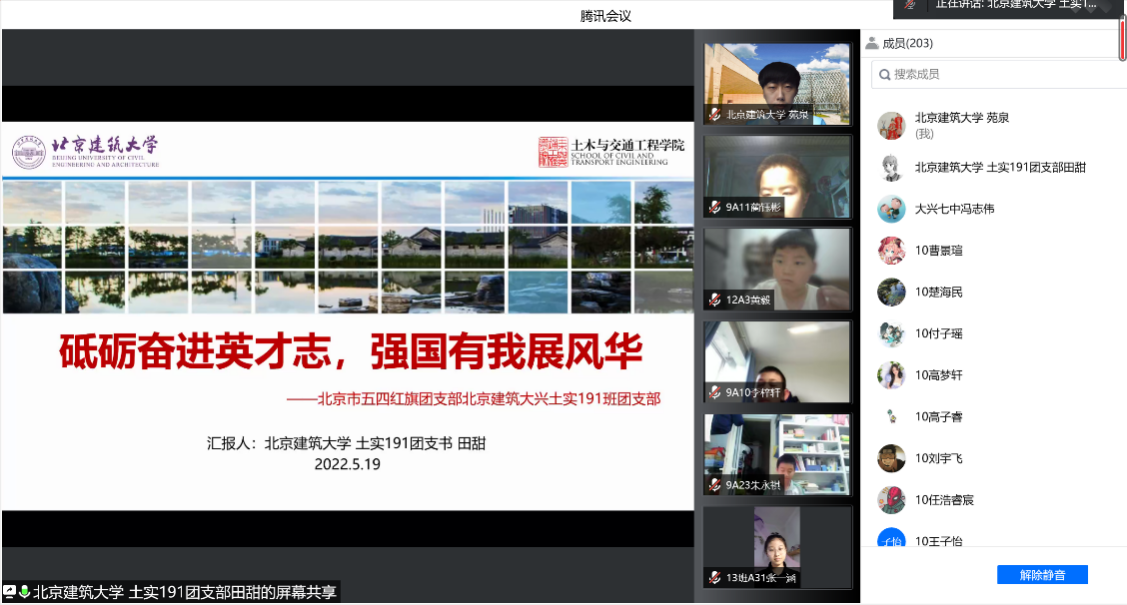Click avatar of 大兴七中冯志伟
1127x605 pixels.
[891, 209]
